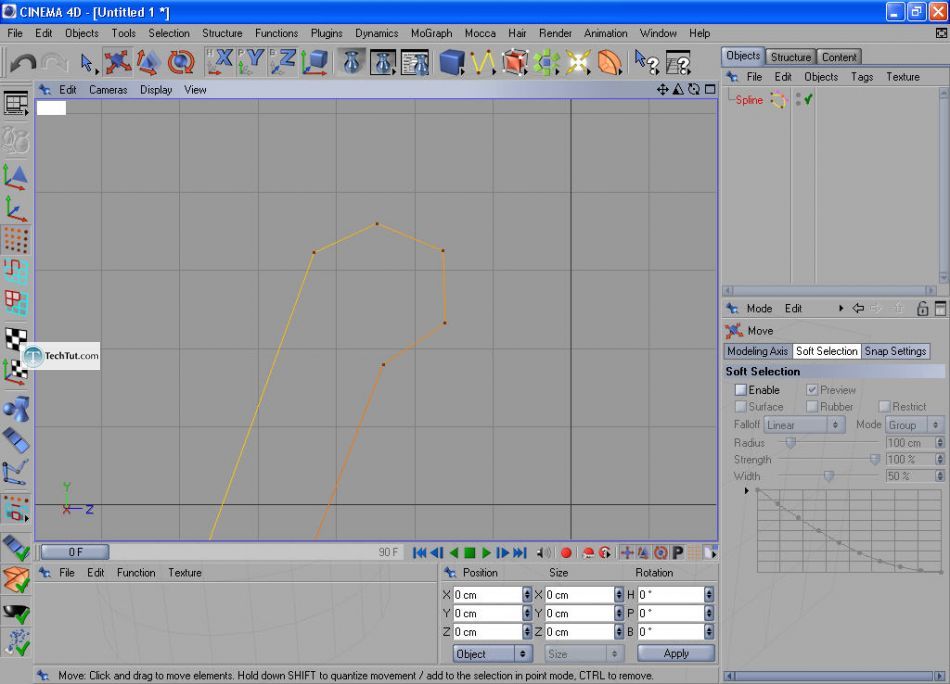Enable Soft Selection checkbox
Image resolution: width=950 pixels, height=684 pixels.
(740, 390)
